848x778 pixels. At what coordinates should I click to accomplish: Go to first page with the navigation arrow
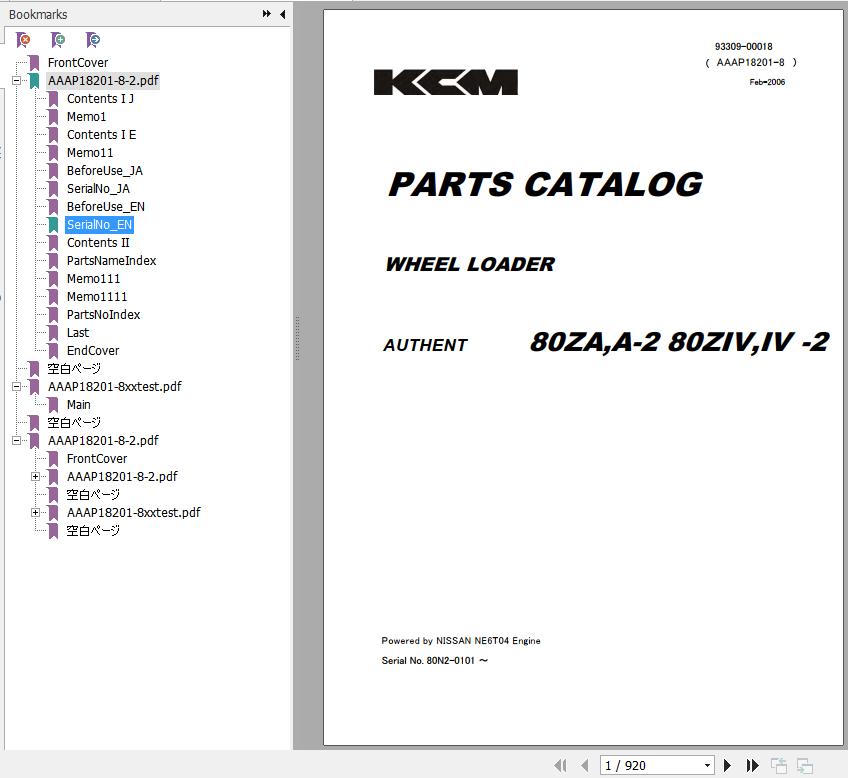click(x=561, y=766)
